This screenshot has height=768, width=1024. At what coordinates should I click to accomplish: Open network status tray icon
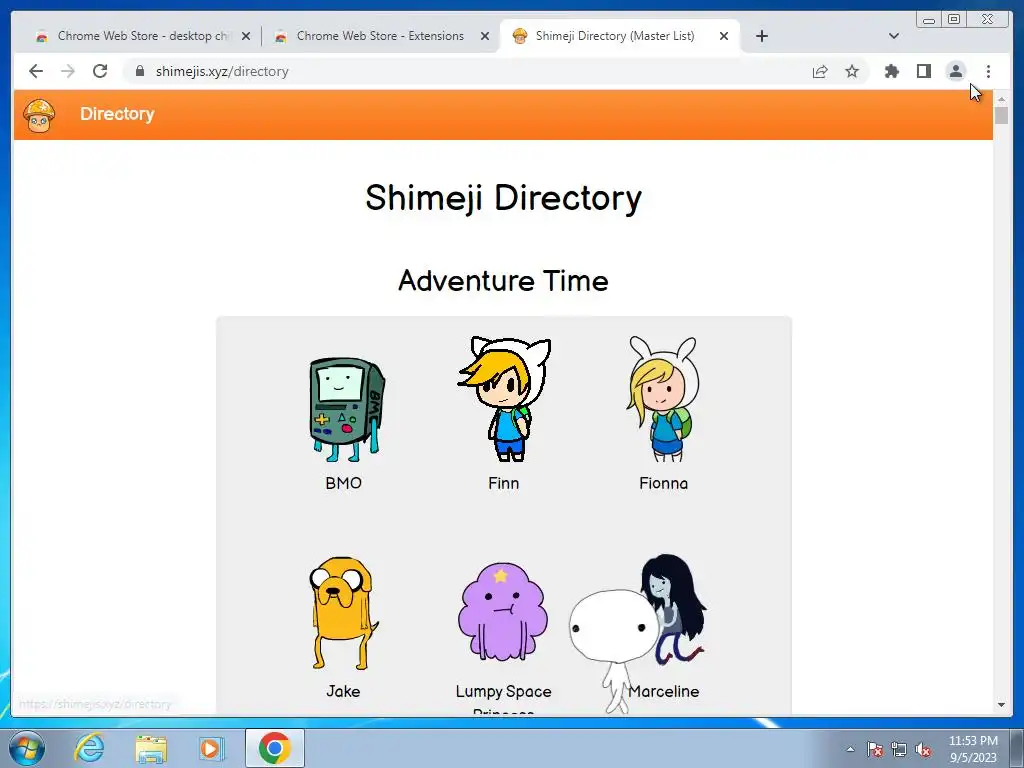pyautogui.click(x=899, y=749)
